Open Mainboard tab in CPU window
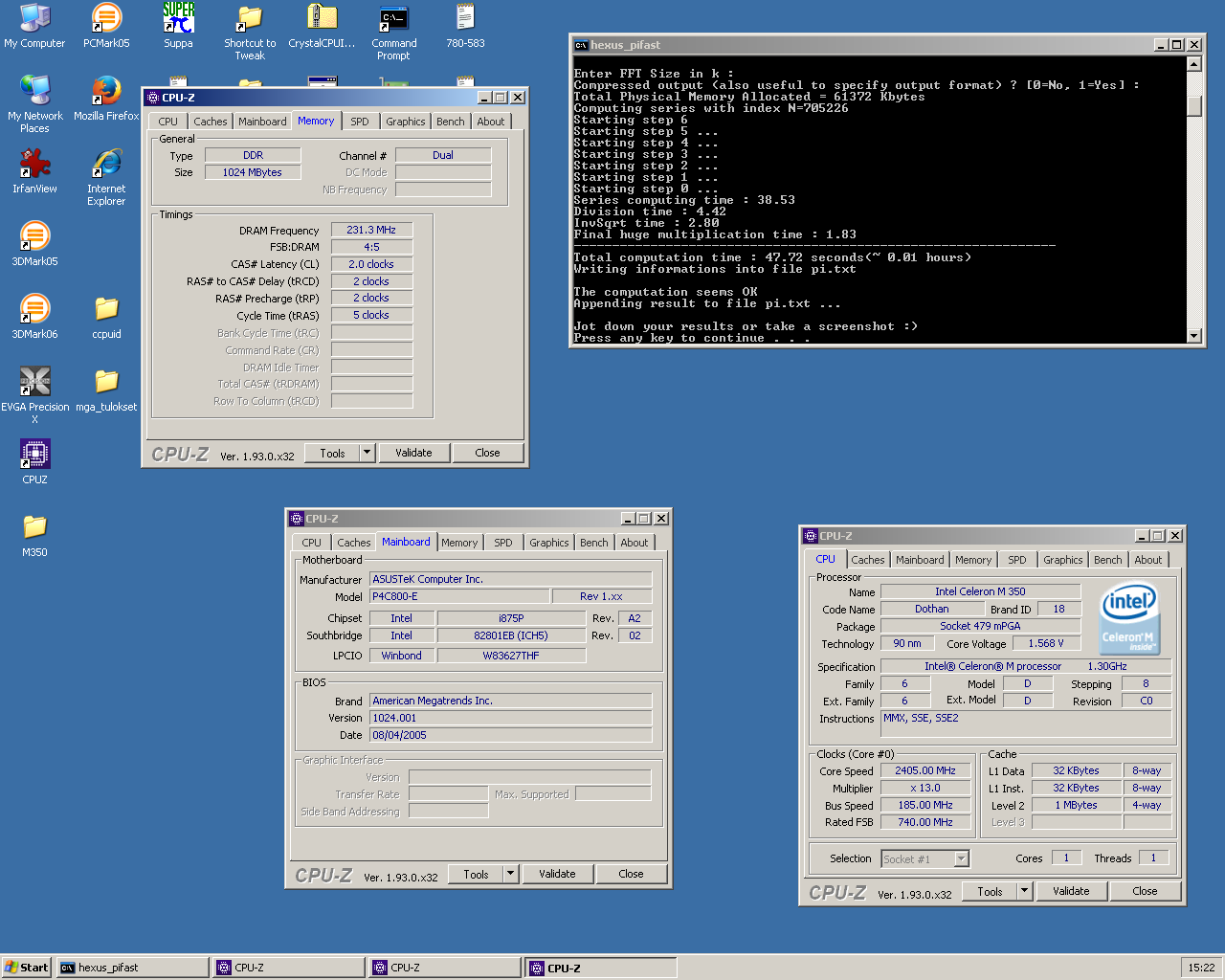Viewport: 1225px width, 980px height. click(x=920, y=560)
